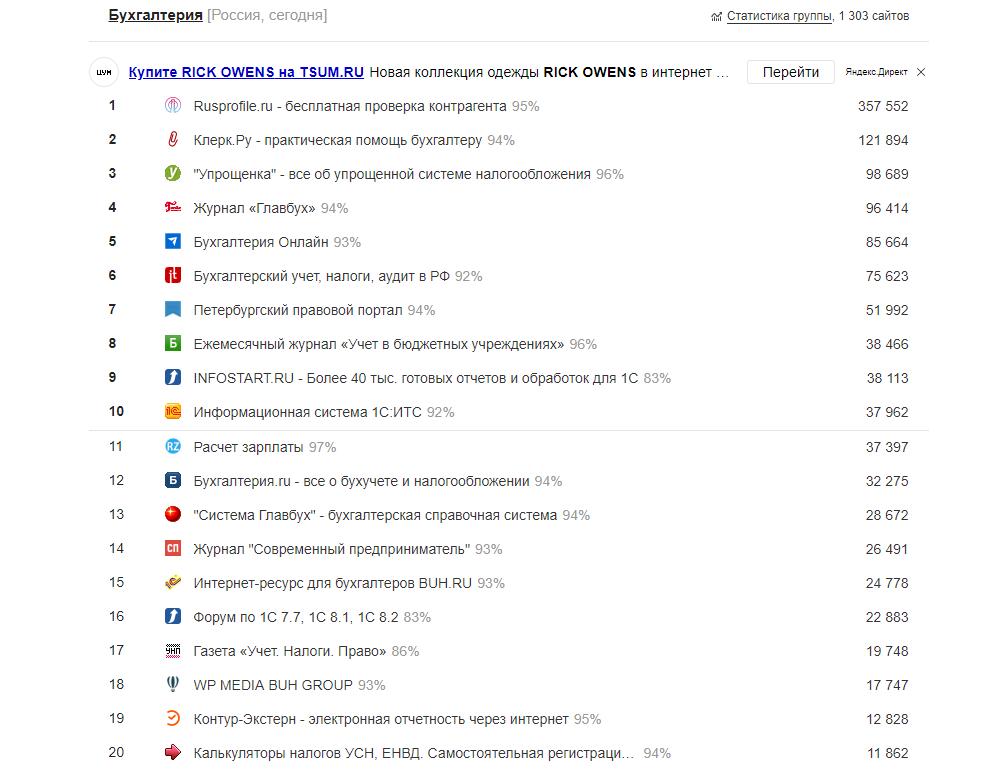Open the Бухгалтерия category heading link
Viewport: 989px width, 776px height.
[x=155, y=15]
